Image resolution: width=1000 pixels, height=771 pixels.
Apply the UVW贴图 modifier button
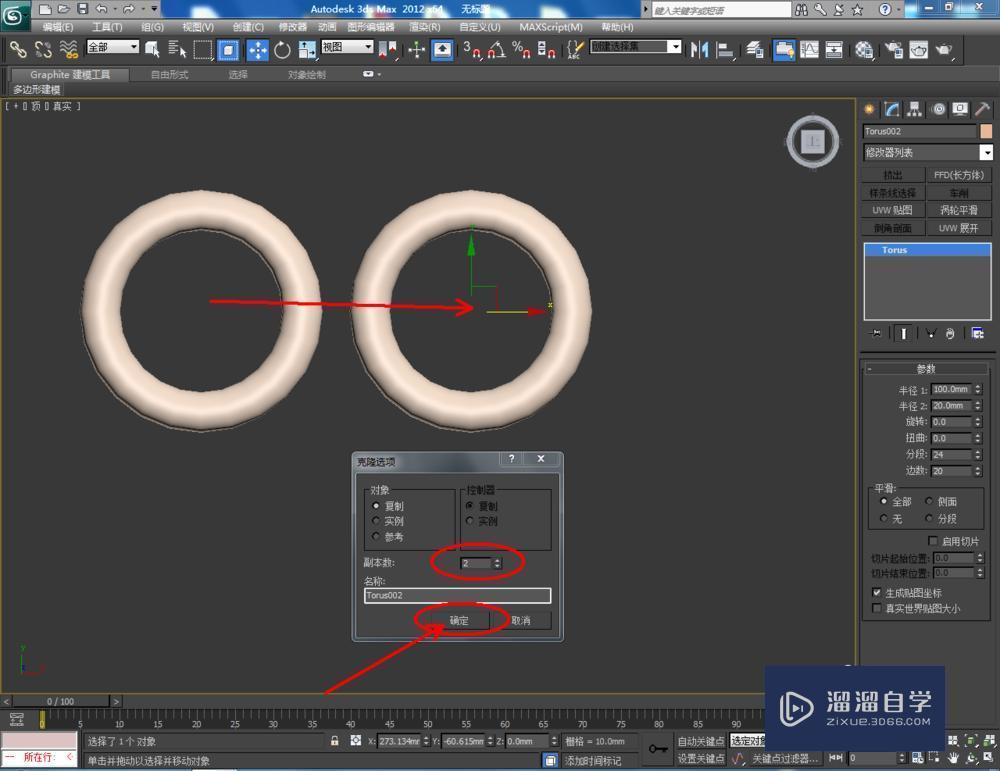(891, 210)
